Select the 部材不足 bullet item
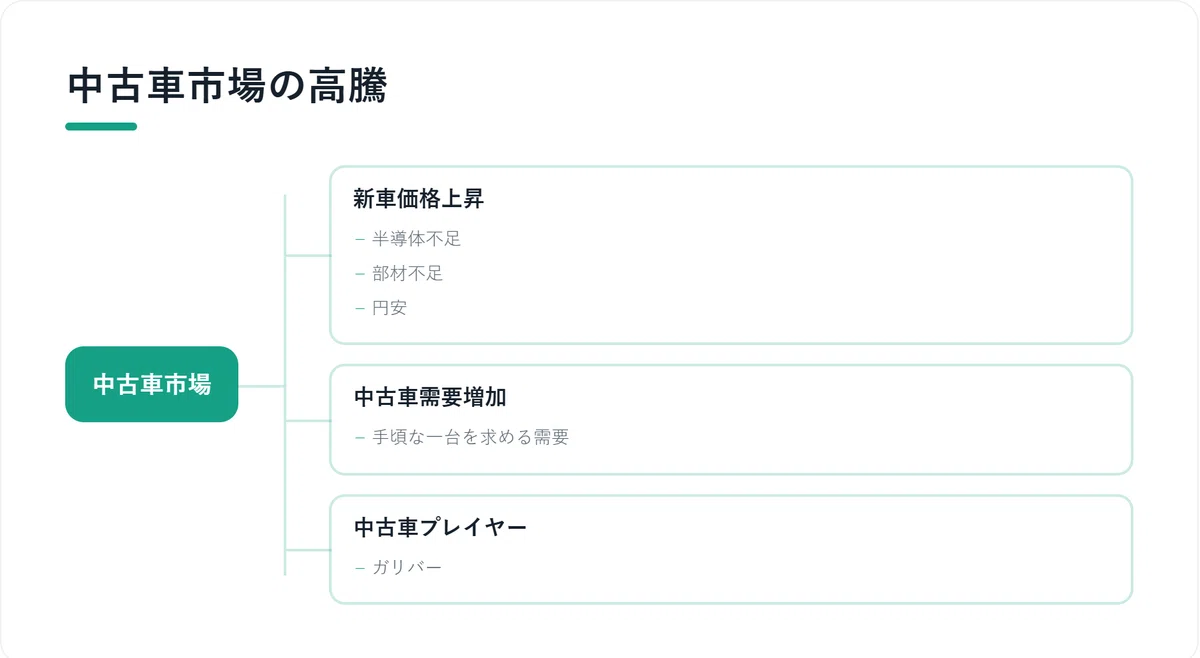This screenshot has height=658, width=1200. pyautogui.click(x=408, y=273)
